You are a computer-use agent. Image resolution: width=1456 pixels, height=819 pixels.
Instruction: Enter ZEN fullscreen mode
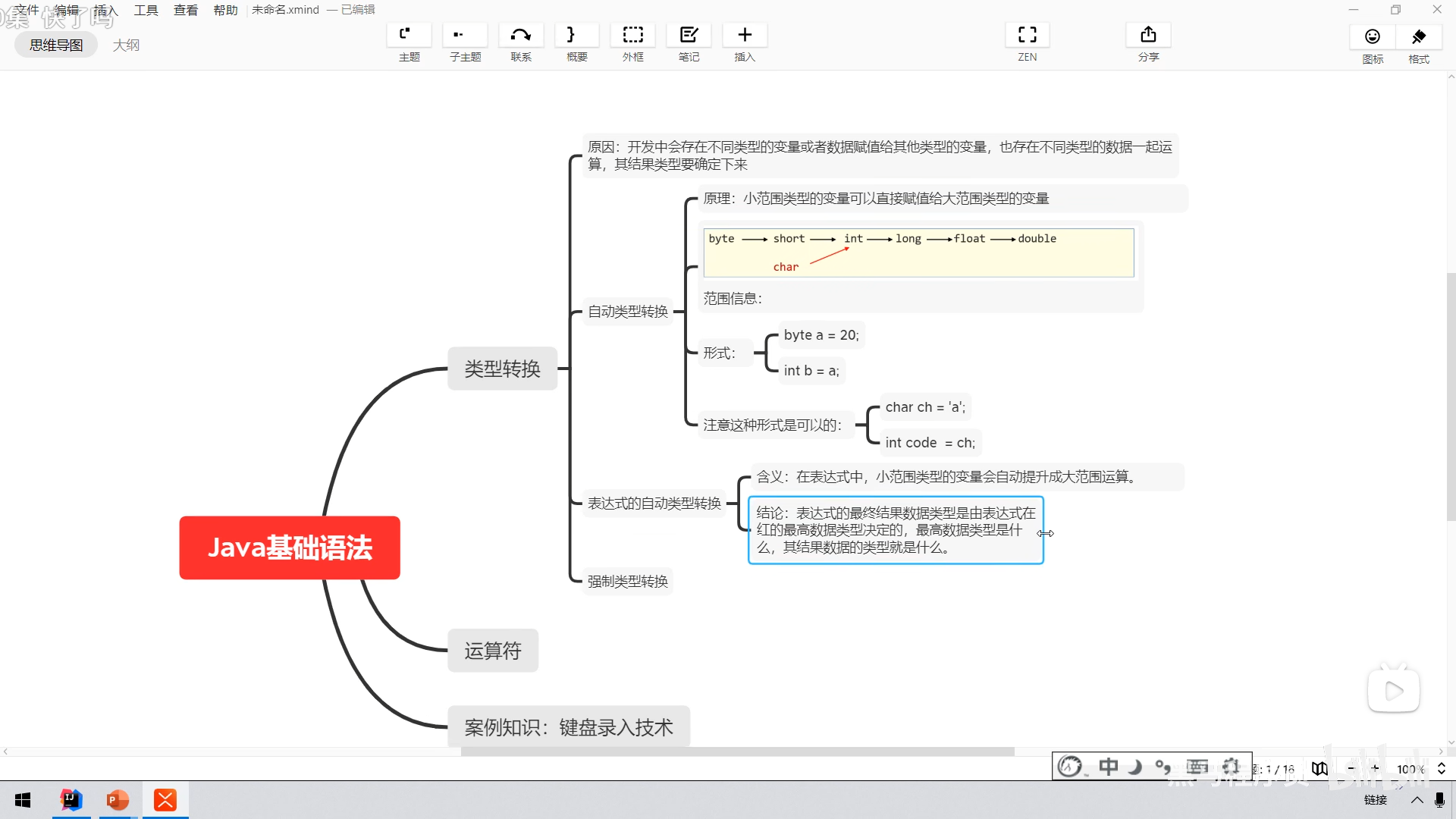click(x=1027, y=36)
